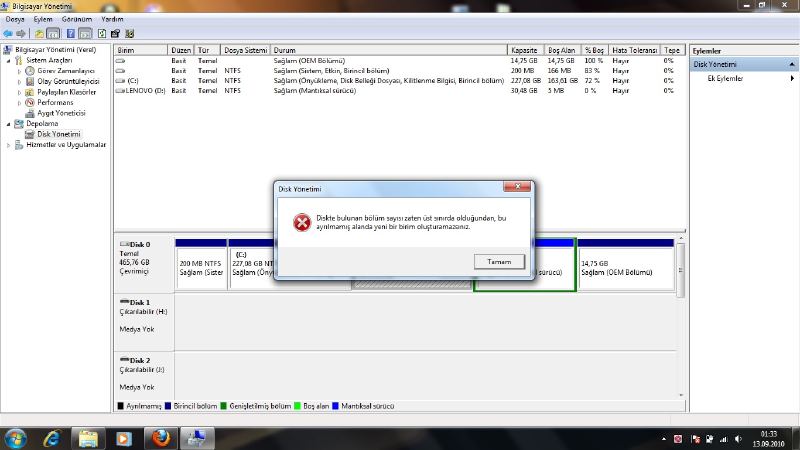Open Firefox from the taskbar
This screenshot has height=450, width=800.
click(x=160, y=437)
